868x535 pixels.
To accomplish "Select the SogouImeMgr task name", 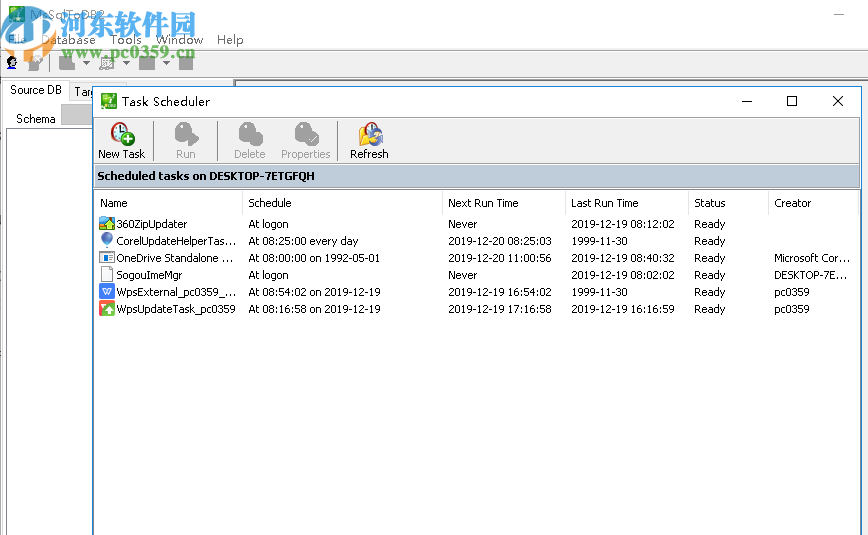I will pos(149,275).
